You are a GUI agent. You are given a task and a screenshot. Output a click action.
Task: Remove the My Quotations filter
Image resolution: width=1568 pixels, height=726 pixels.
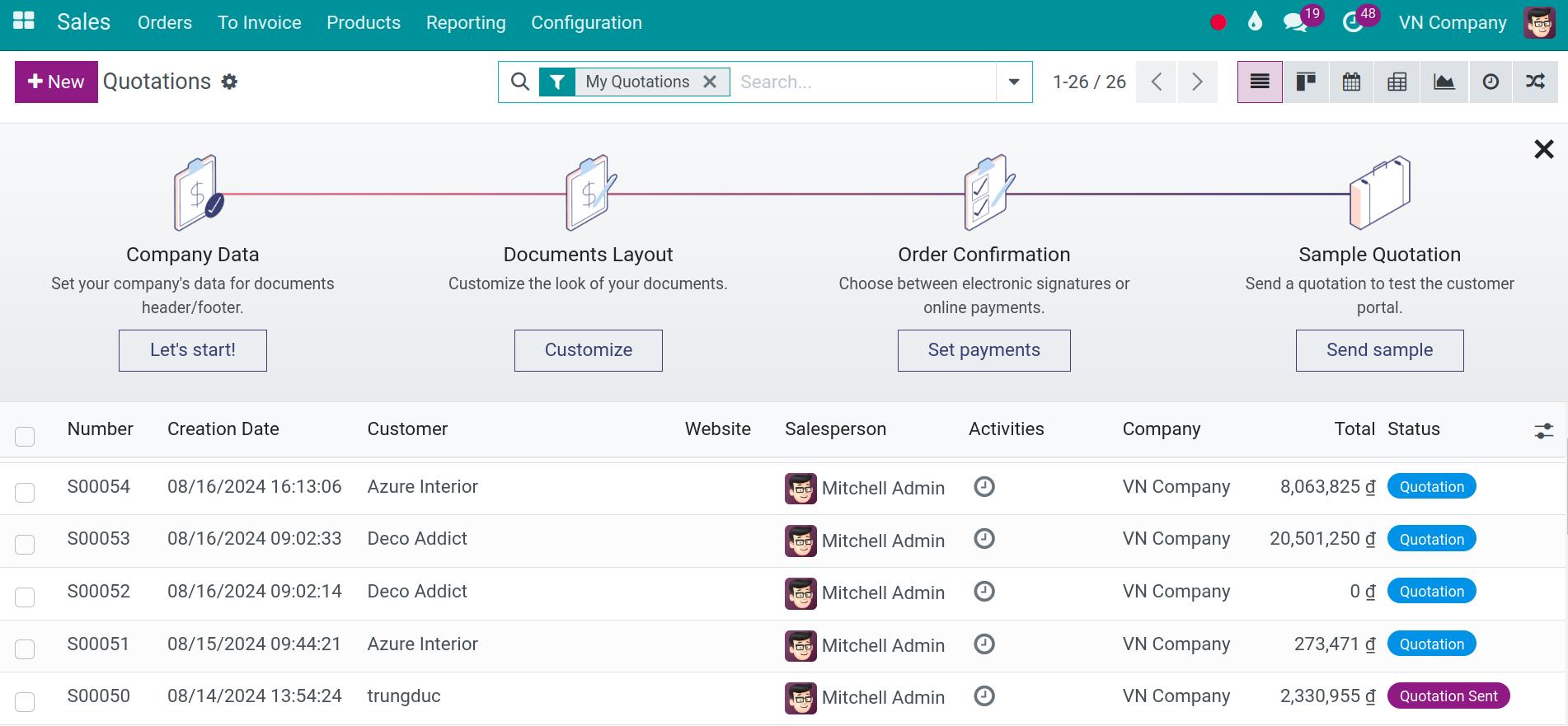pos(709,82)
